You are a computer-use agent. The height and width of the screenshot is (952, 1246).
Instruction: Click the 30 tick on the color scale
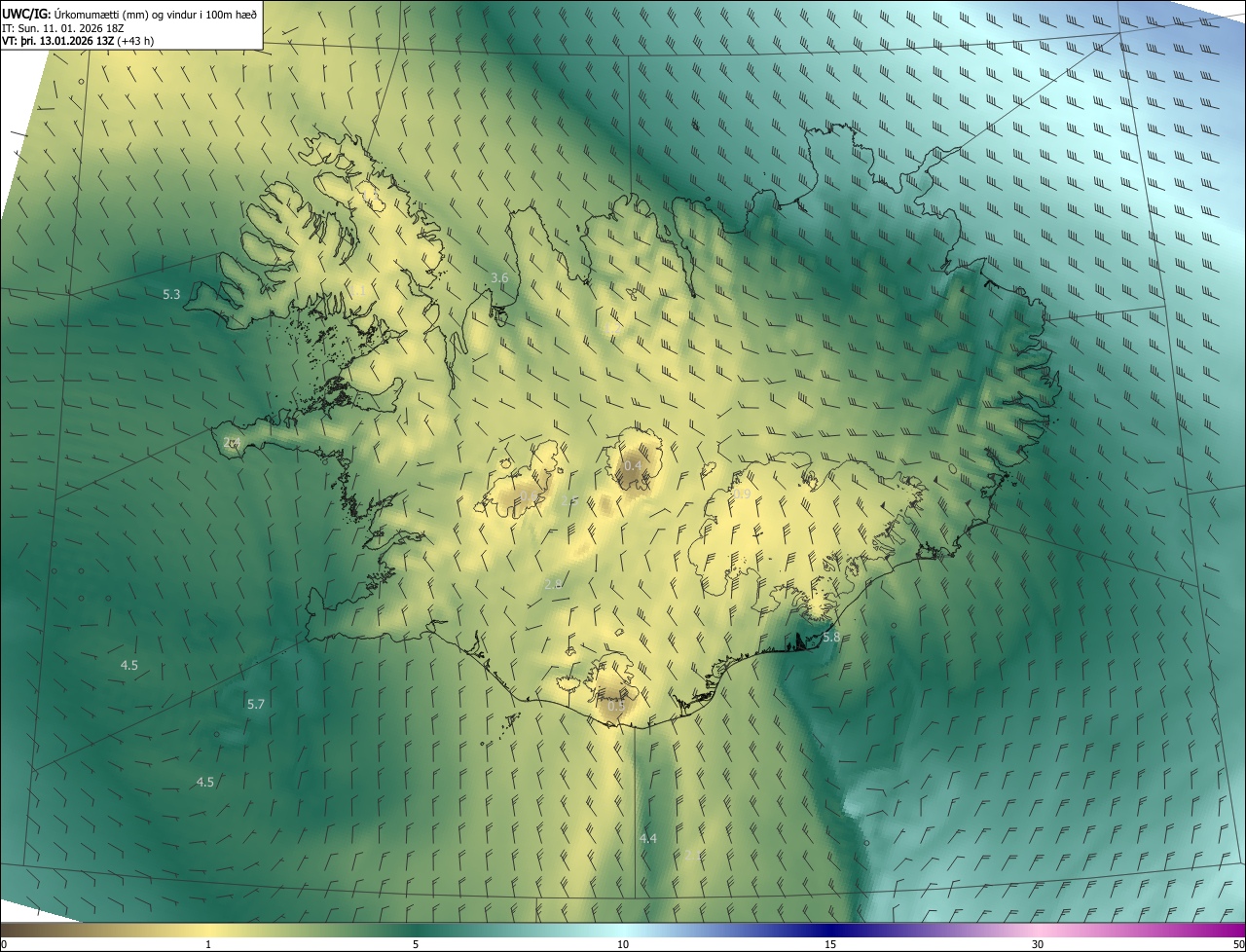[1038, 944]
